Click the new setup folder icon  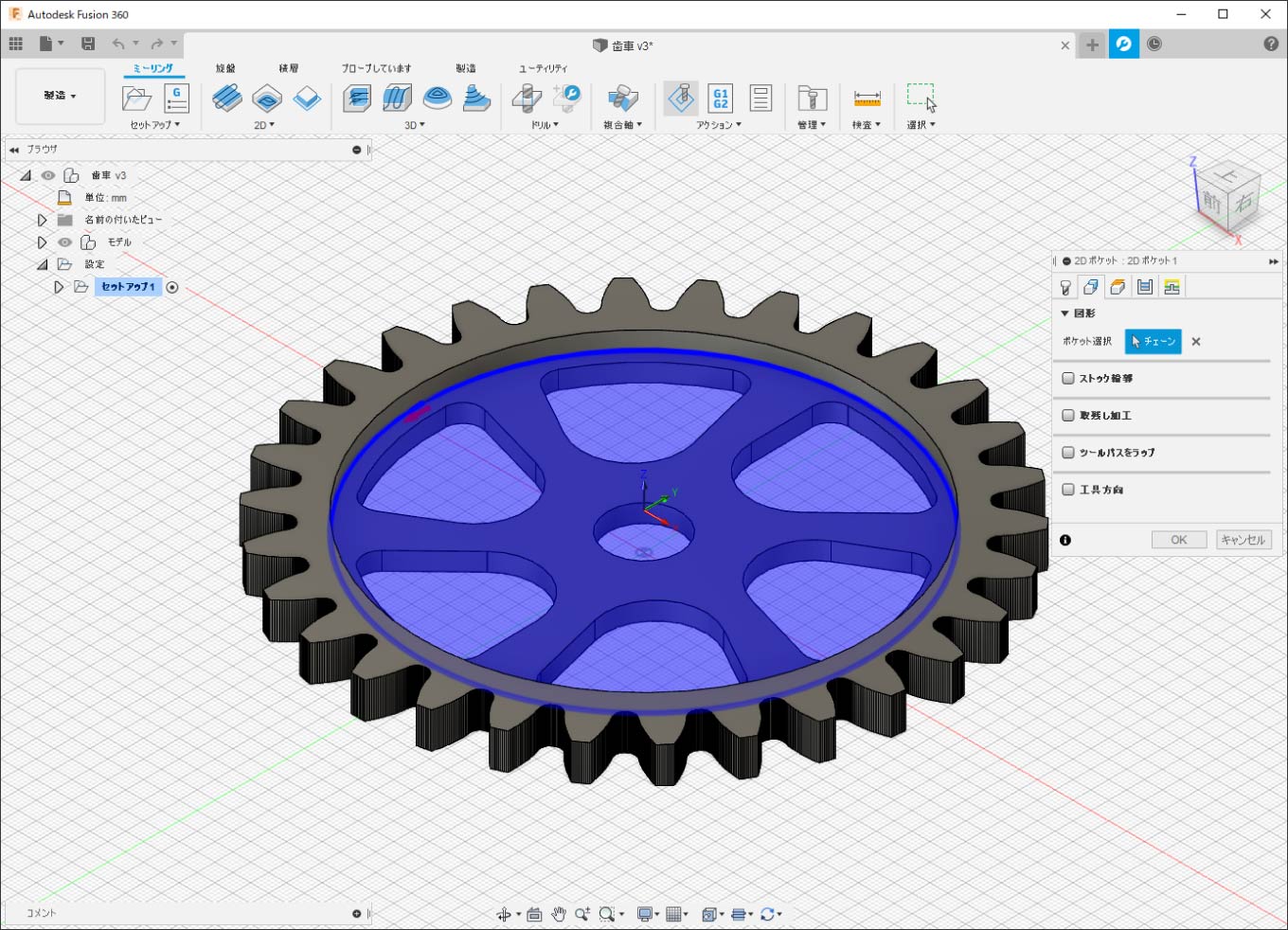(136, 98)
